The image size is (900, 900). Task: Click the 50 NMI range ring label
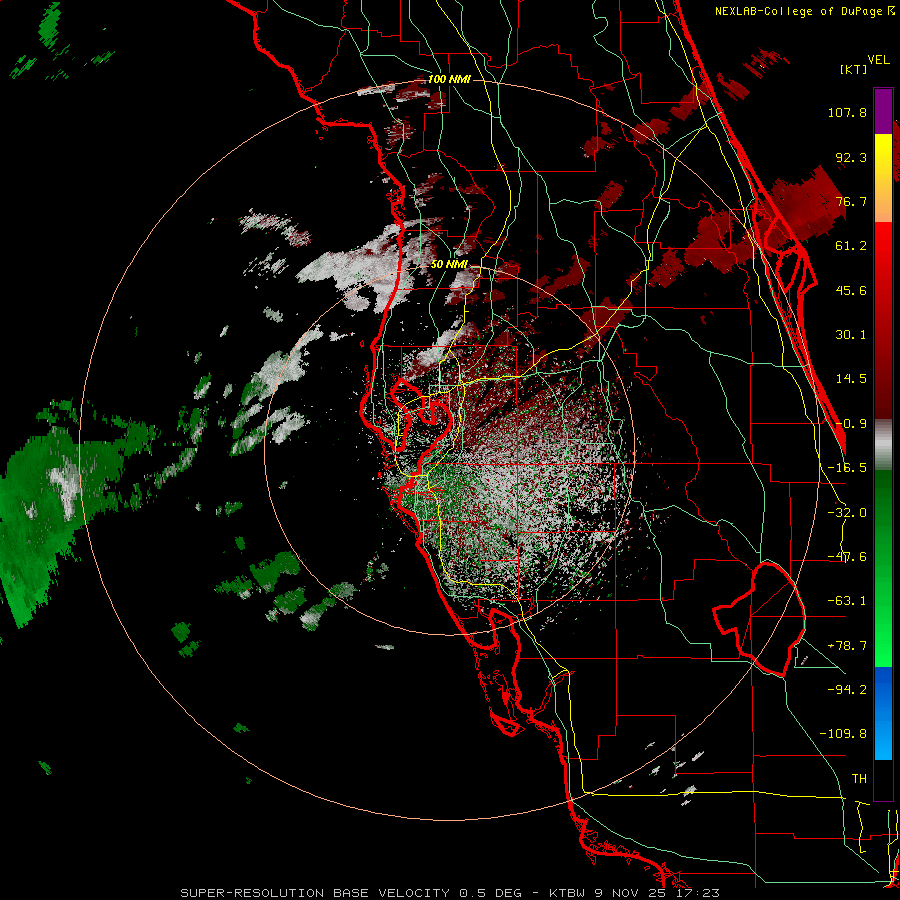tap(449, 265)
